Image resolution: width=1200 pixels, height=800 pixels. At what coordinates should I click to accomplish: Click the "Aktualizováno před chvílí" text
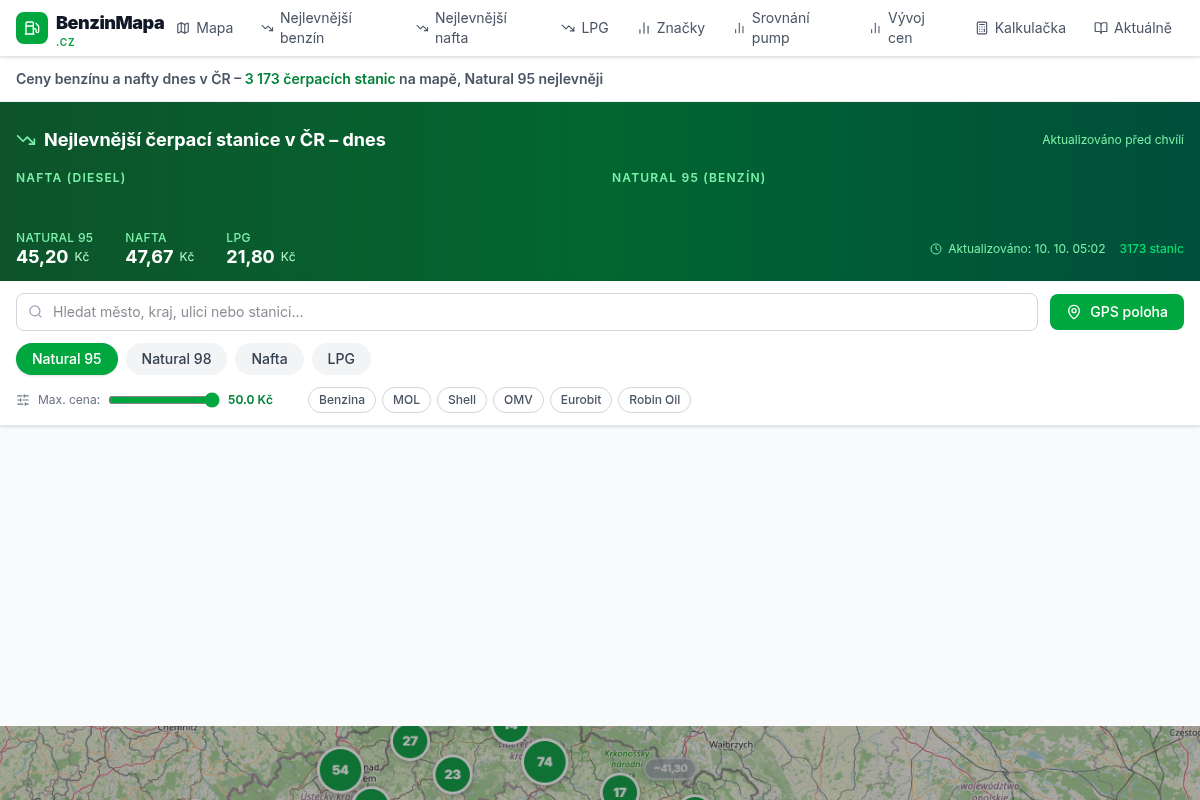click(1113, 140)
